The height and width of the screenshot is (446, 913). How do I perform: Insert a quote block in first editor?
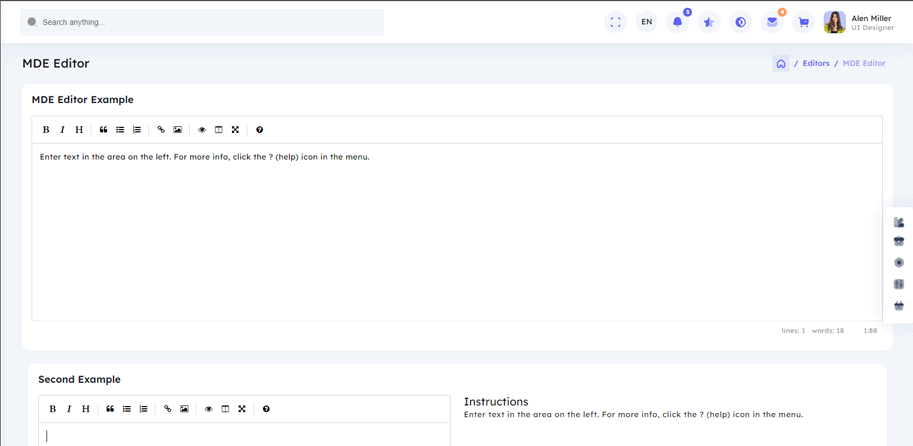(x=103, y=130)
